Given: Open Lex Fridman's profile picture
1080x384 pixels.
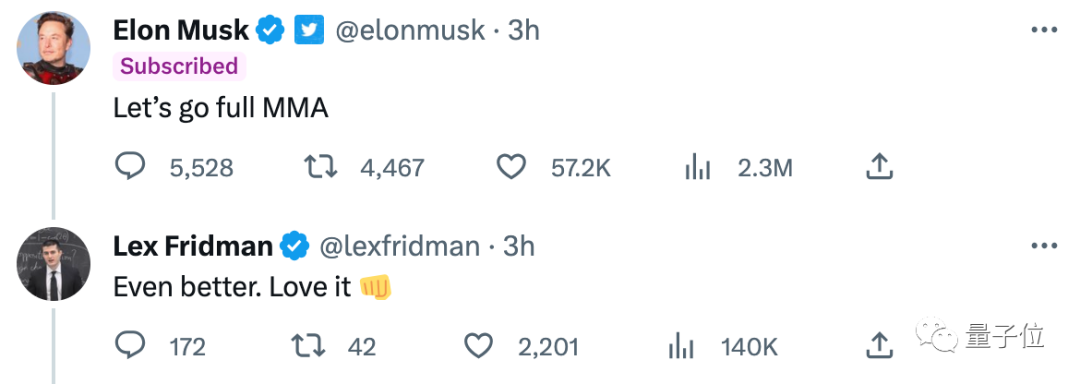Looking at the screenshot, I should (54, 264).
